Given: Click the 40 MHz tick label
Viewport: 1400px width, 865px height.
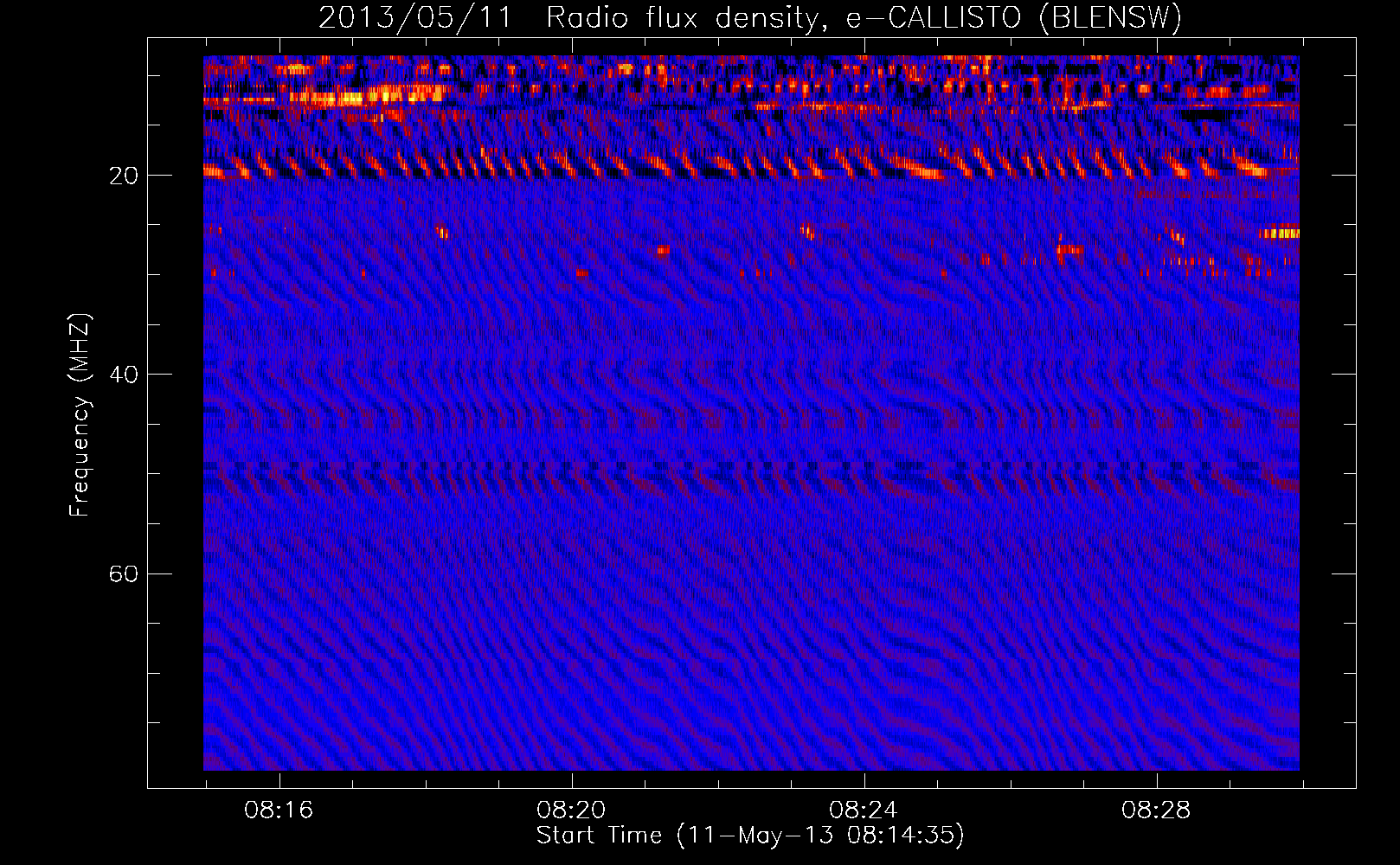Looking at the screenshot, I should pos(123,375).
